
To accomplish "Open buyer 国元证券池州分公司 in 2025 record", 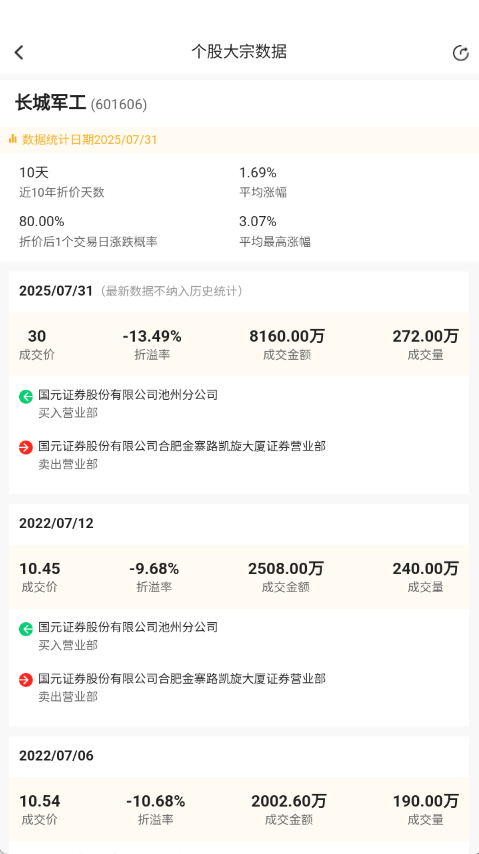I will click(128, 395).
